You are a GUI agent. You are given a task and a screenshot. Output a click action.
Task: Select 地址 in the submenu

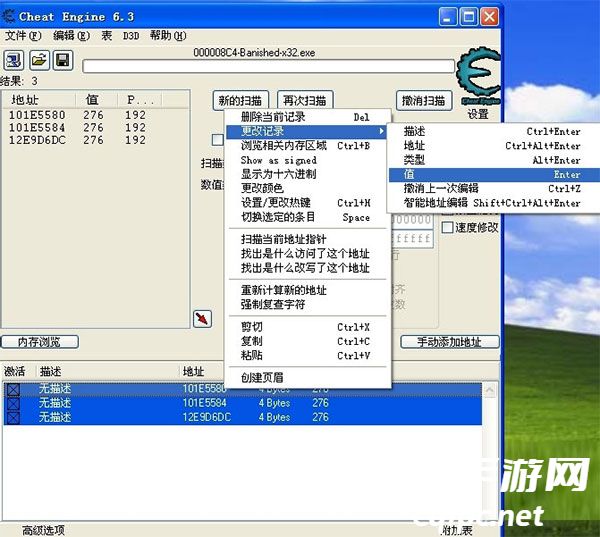pyautogui.click(x=494, y=146)
